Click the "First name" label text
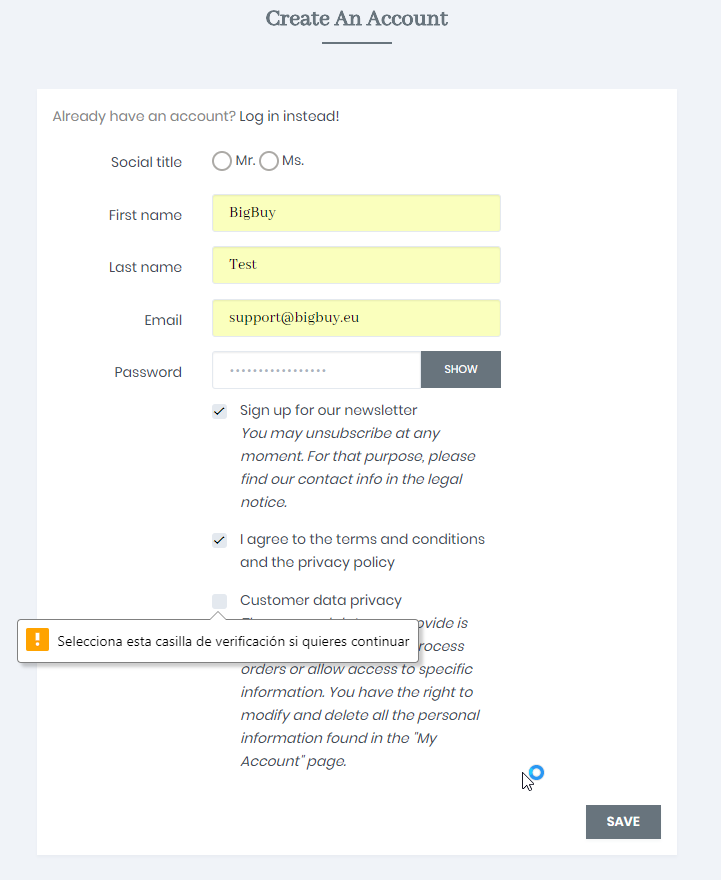This screenshot has width=721, height=880. 145,215
